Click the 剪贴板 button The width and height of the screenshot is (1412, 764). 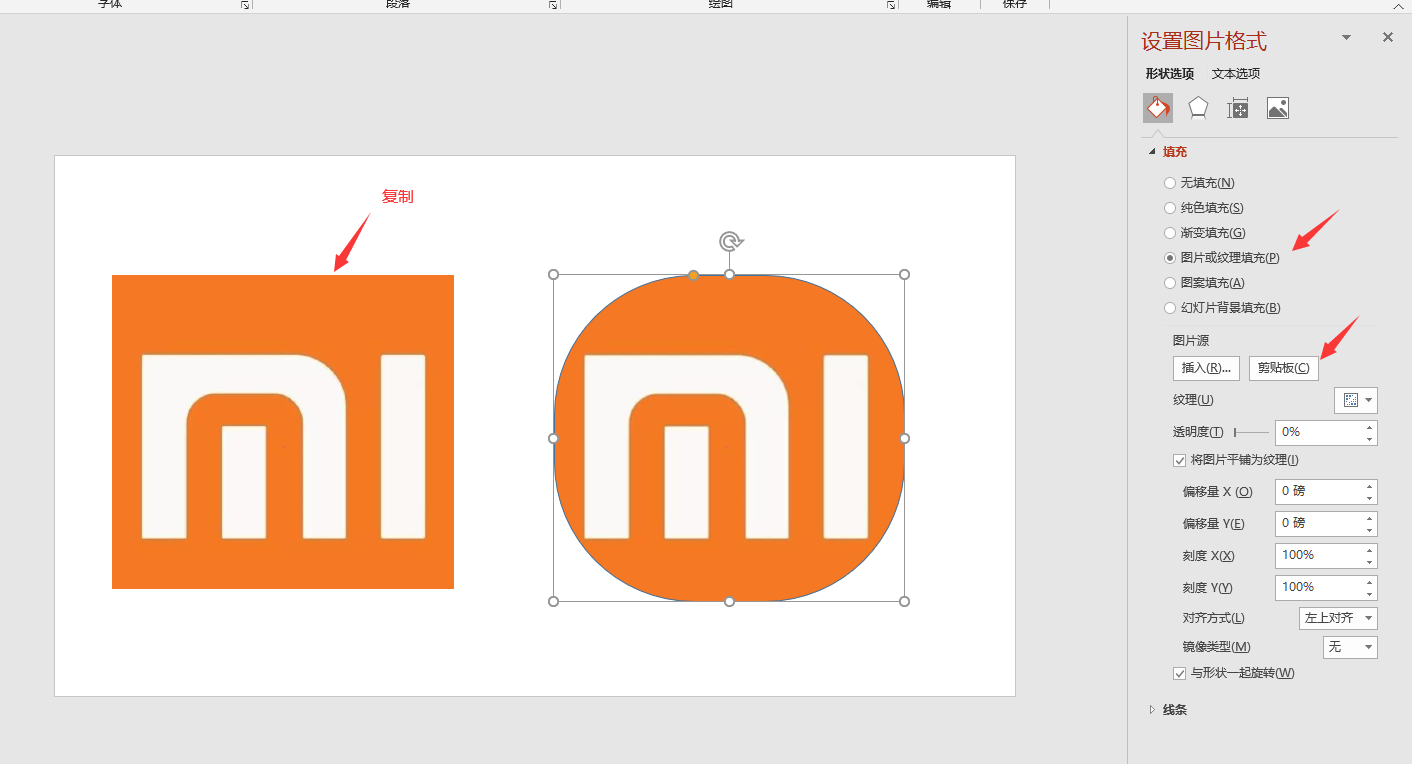point(1284,368)
